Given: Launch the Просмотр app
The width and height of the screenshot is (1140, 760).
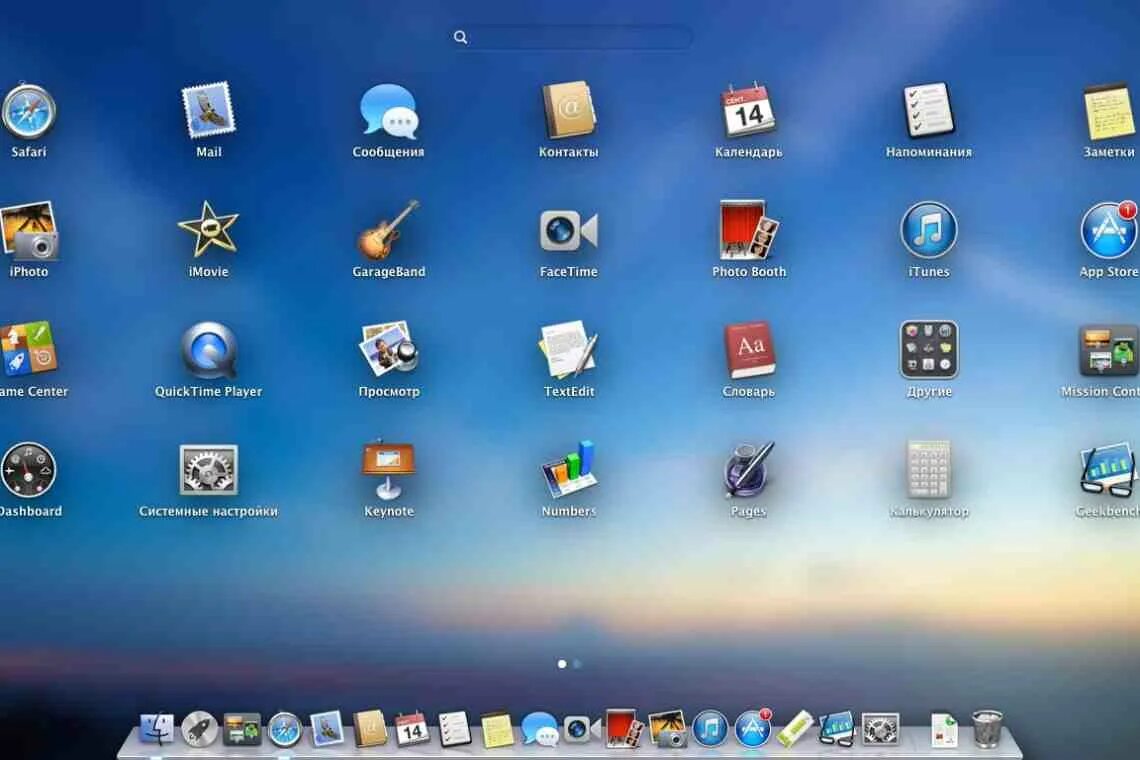Looking at the screenshot, I should pos(388,350).
